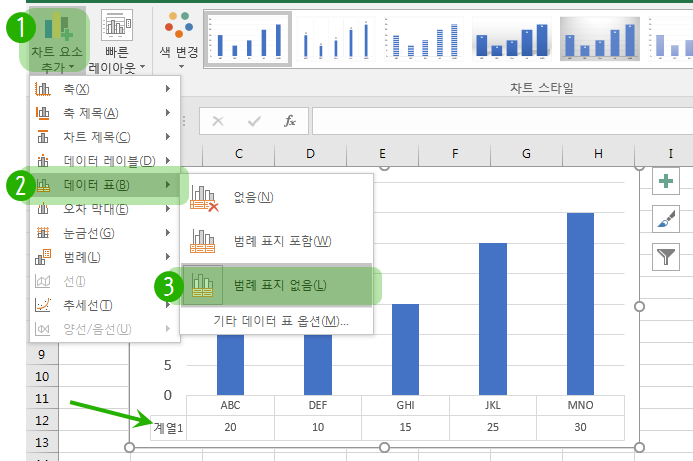Open the 축 제목(A) axis title submenu
Screen dimensions: 693x461
point(105,113)
